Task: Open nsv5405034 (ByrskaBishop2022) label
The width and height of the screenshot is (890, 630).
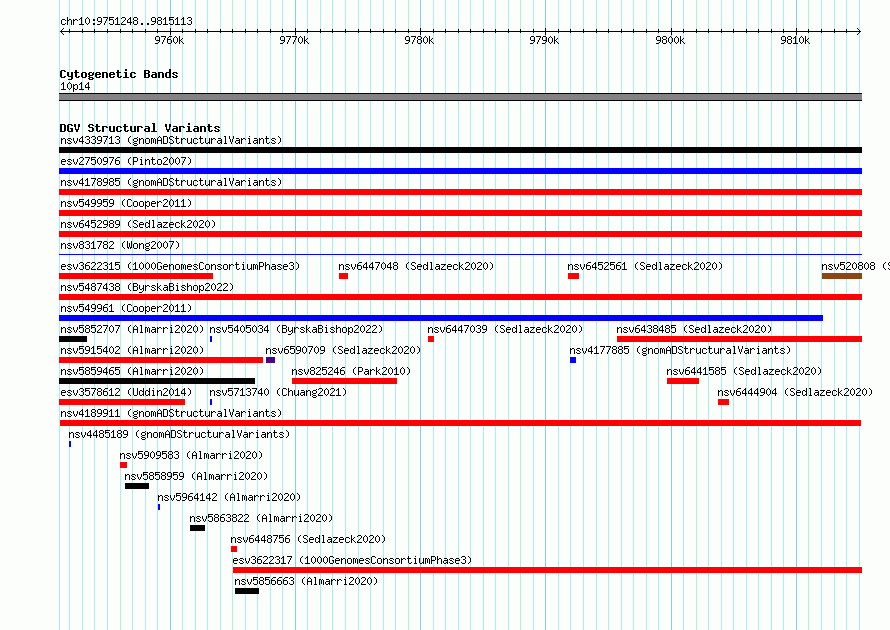Action: (296, 329)
